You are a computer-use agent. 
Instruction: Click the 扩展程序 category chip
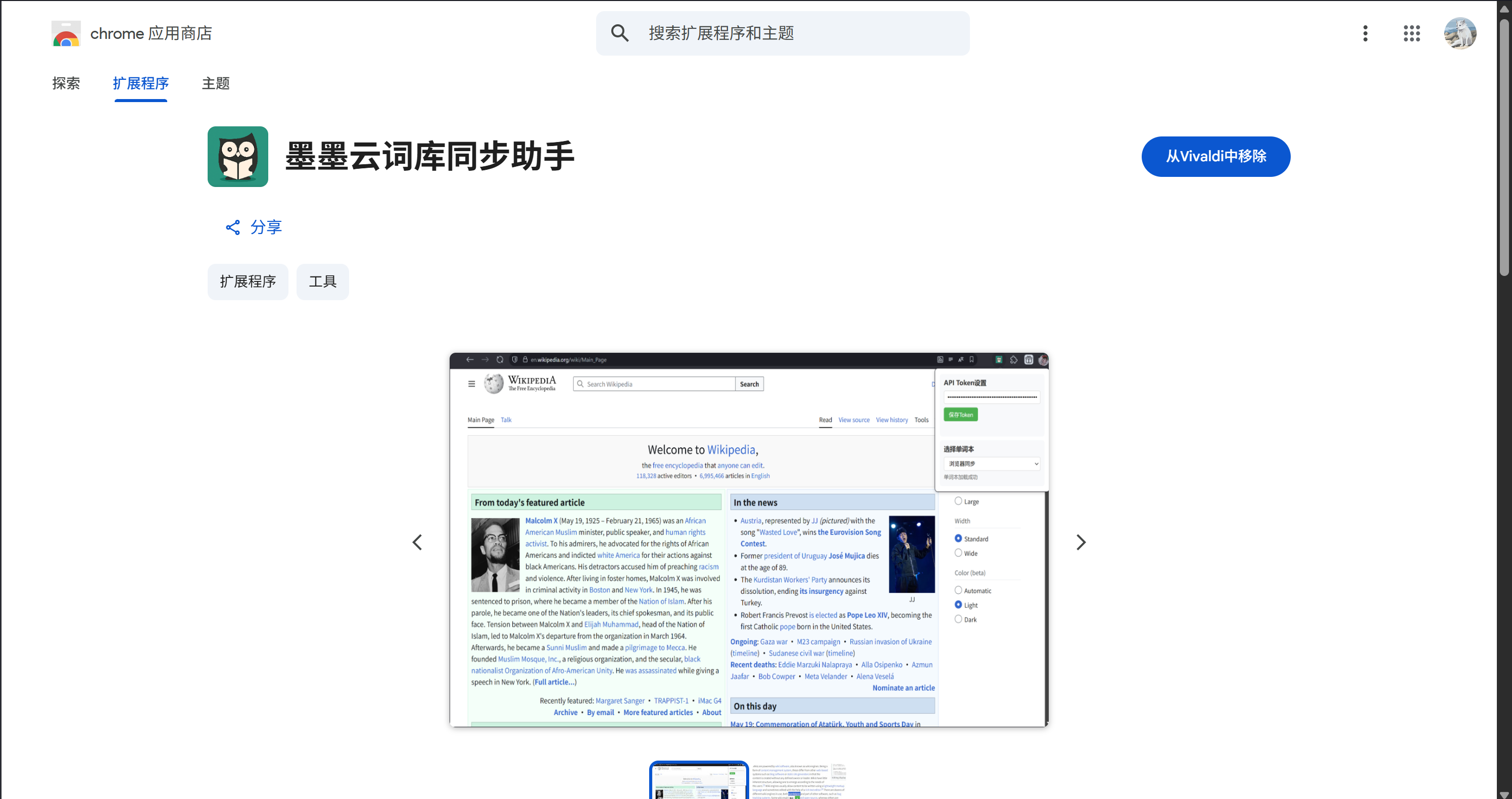(x=248, y=282)
